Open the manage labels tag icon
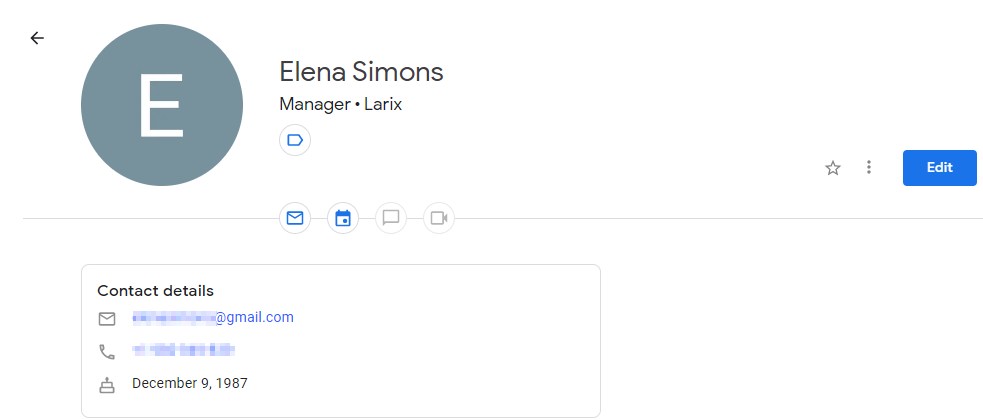983x420 pixels. pyautogui.click(x=295, y=140)
